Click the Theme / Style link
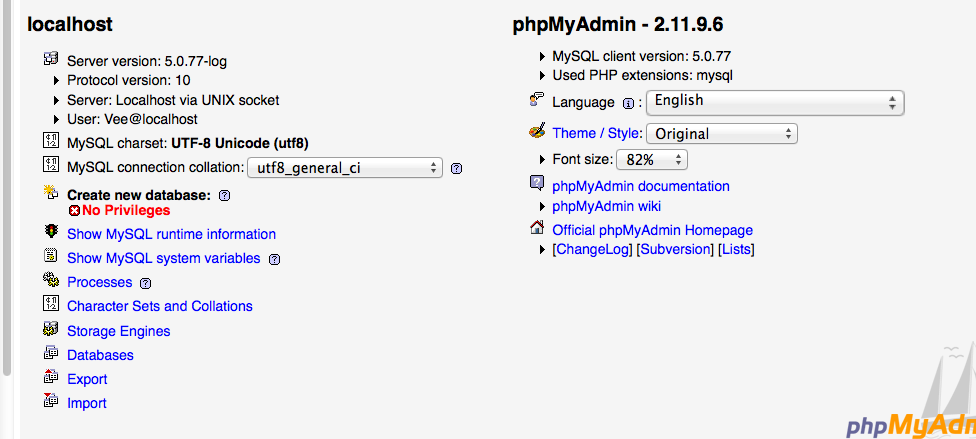The image size is (976, 439). pyautogui.click(x=596, y=133)
